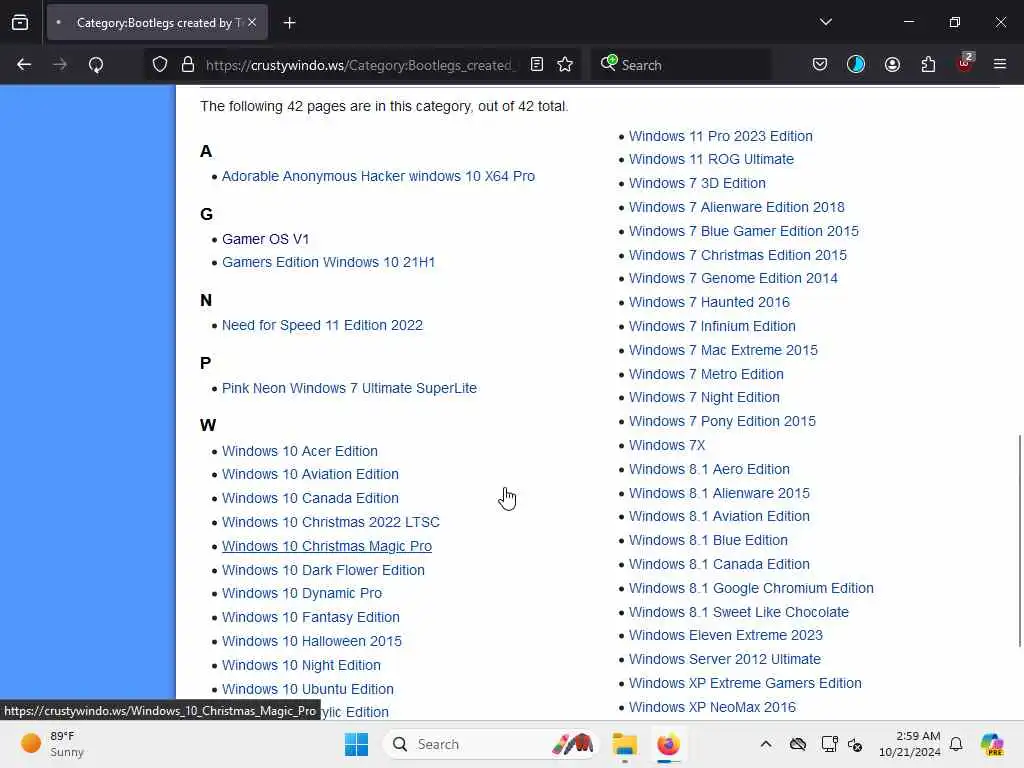Open Gamer OS V1 link

[265, 239]
